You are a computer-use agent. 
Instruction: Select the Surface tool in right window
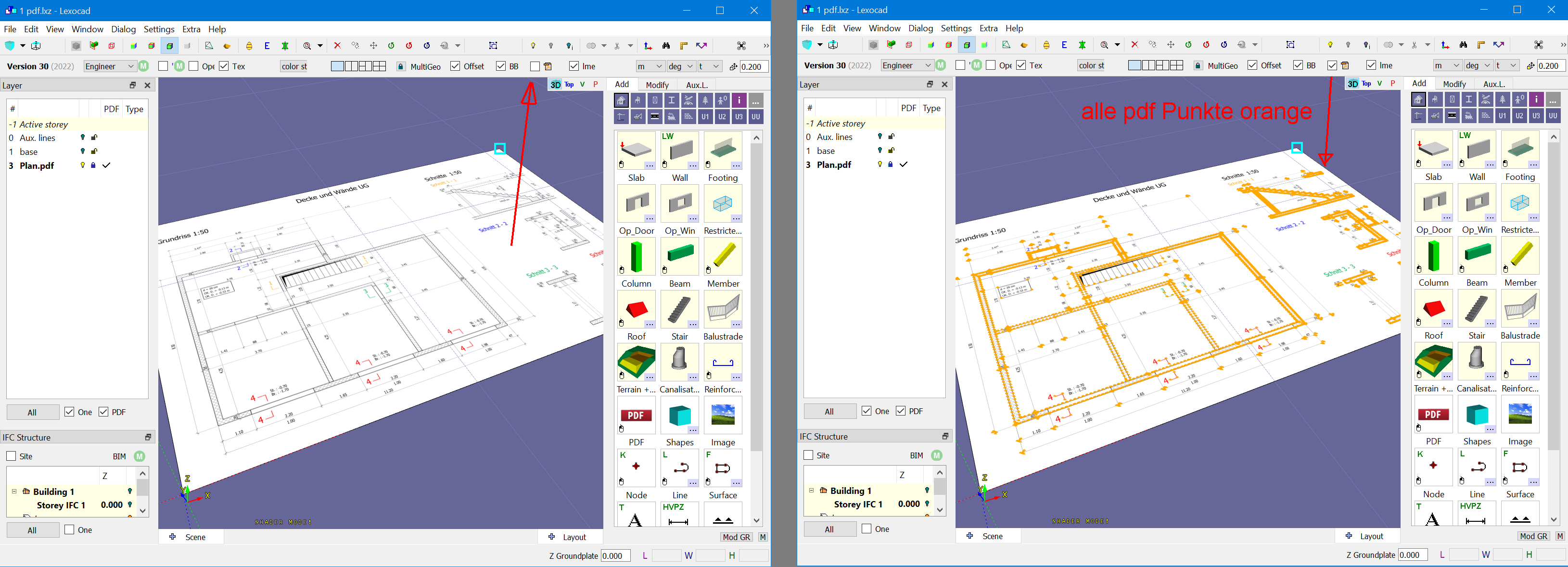click(x=1520, y=467)
